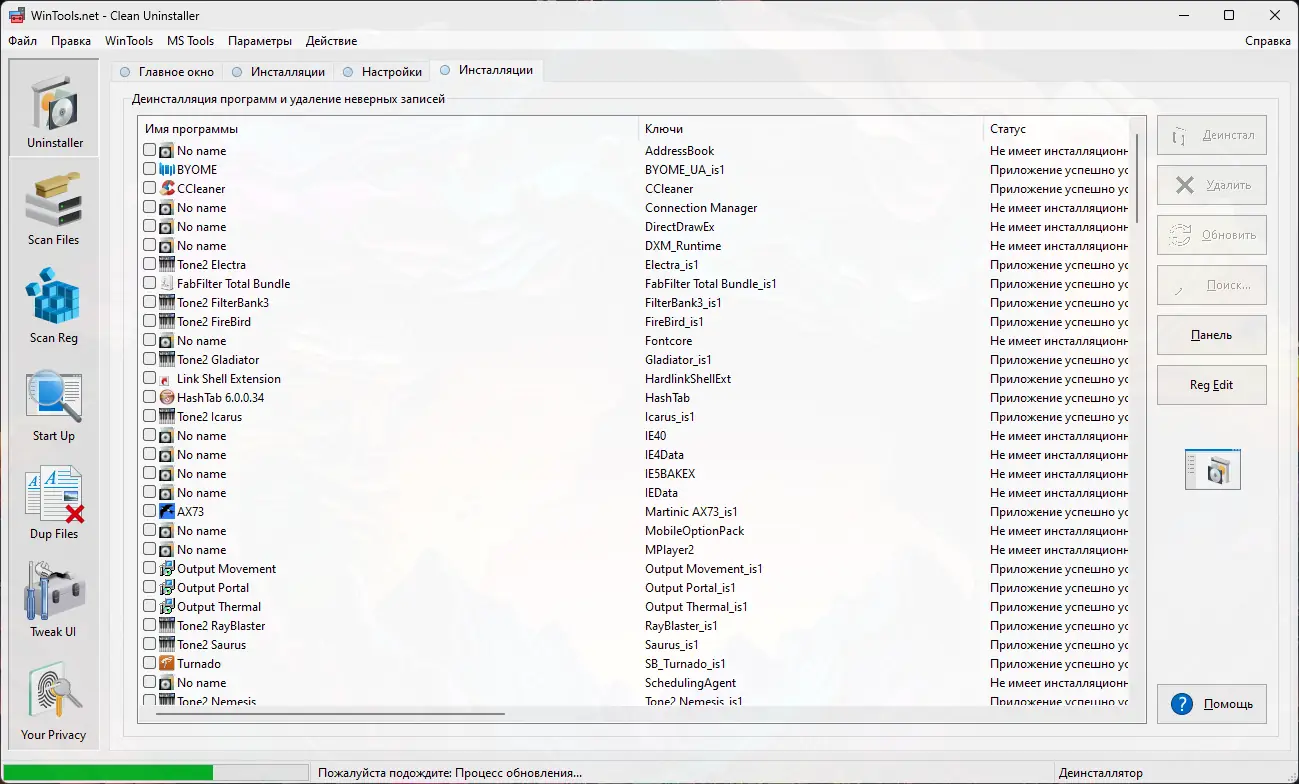Click the Tone2 Gladiator row icon
The image size is (1299, 784).
point(167,360)
